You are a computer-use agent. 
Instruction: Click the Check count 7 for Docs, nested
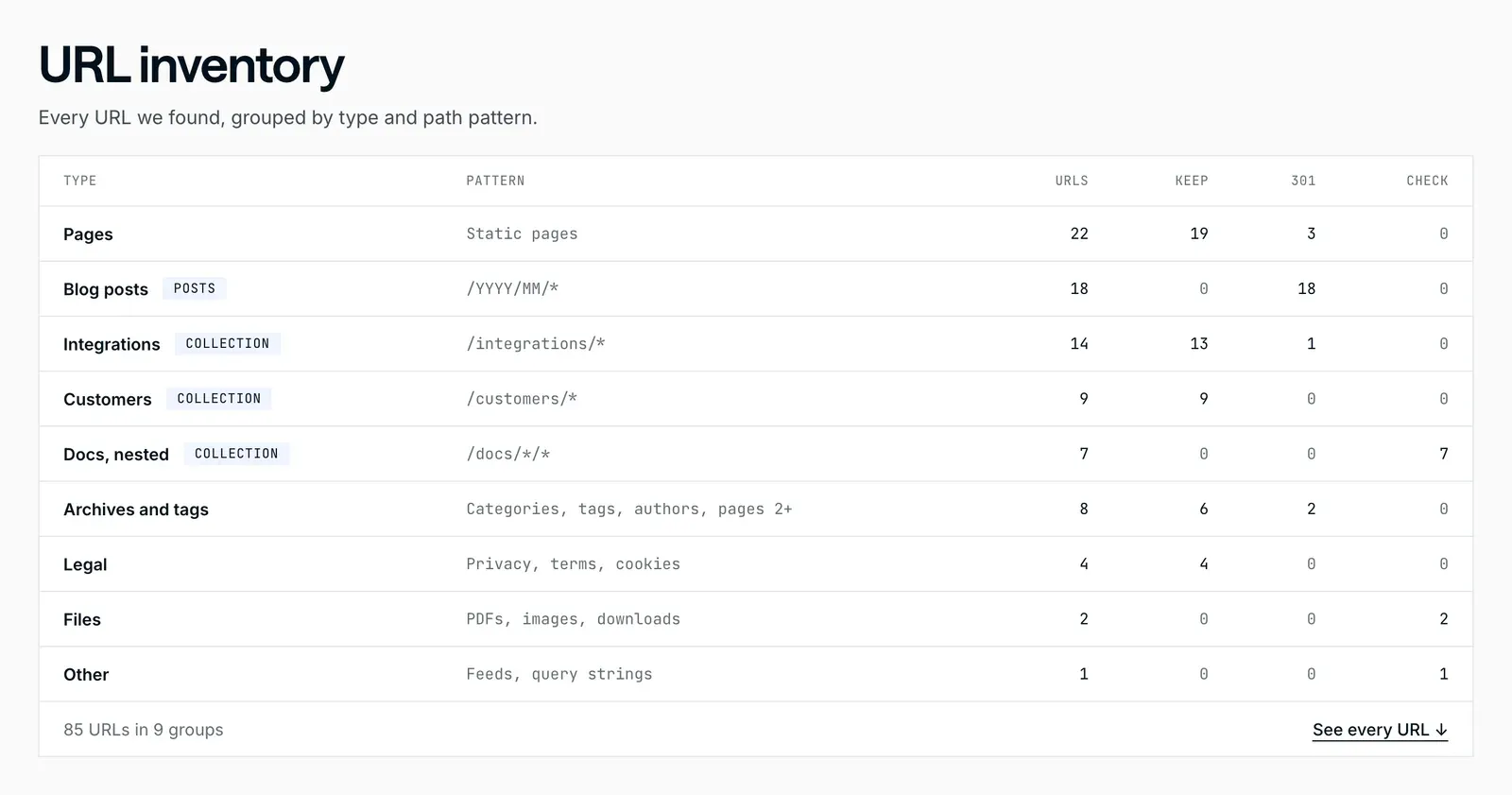tap(1444, 454)
